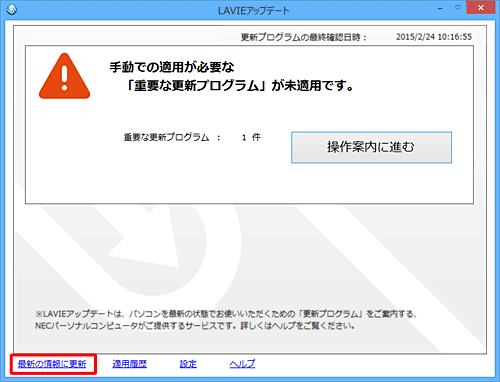This screenshot has width=500, height=382.
Task: Click the 1 件 count value
Action: [251, 137]
